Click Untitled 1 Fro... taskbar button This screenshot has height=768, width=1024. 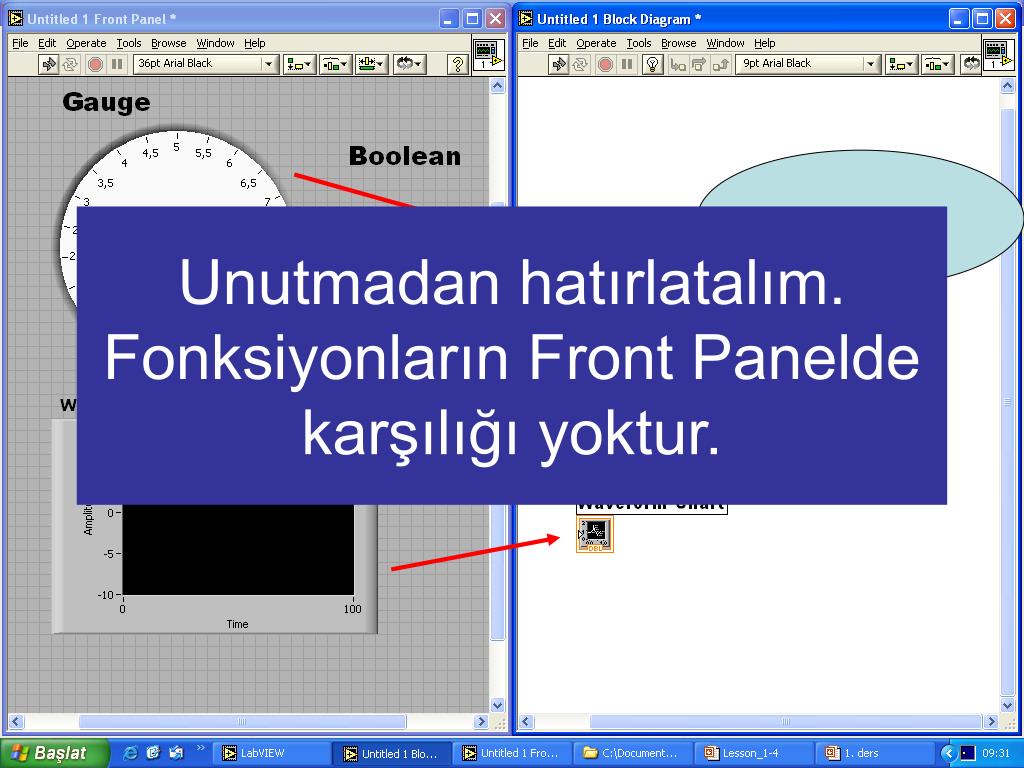tap(513, 754)
